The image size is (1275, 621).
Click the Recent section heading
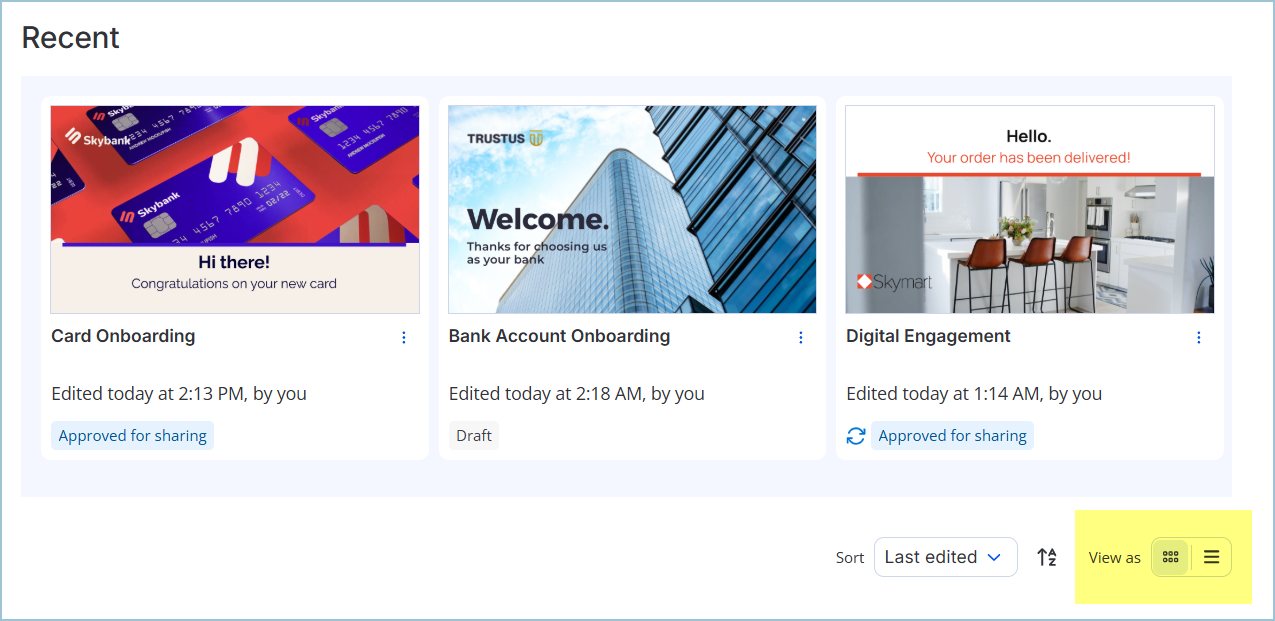(71, 37)
